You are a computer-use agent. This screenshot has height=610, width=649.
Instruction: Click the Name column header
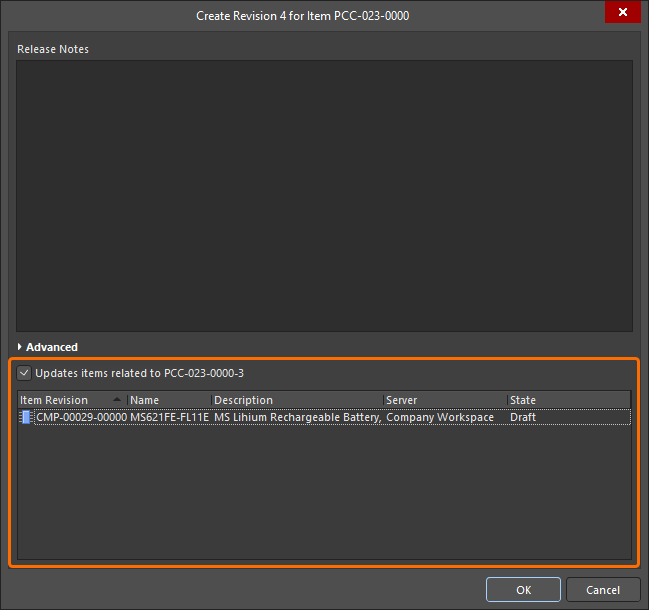(169, 400)
